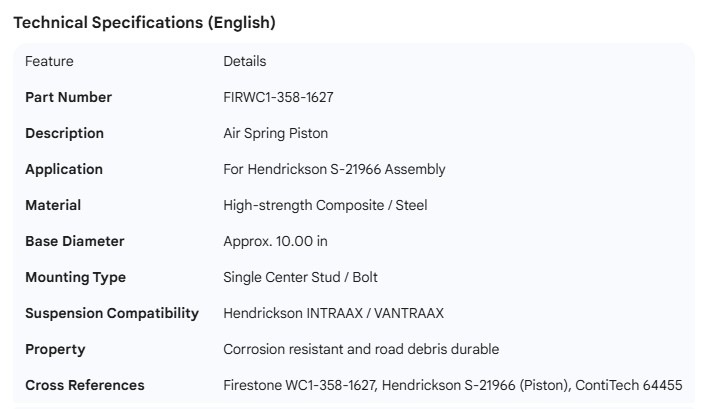Click the Base Diameter label
701x409 pixels.
click(75, 241)
